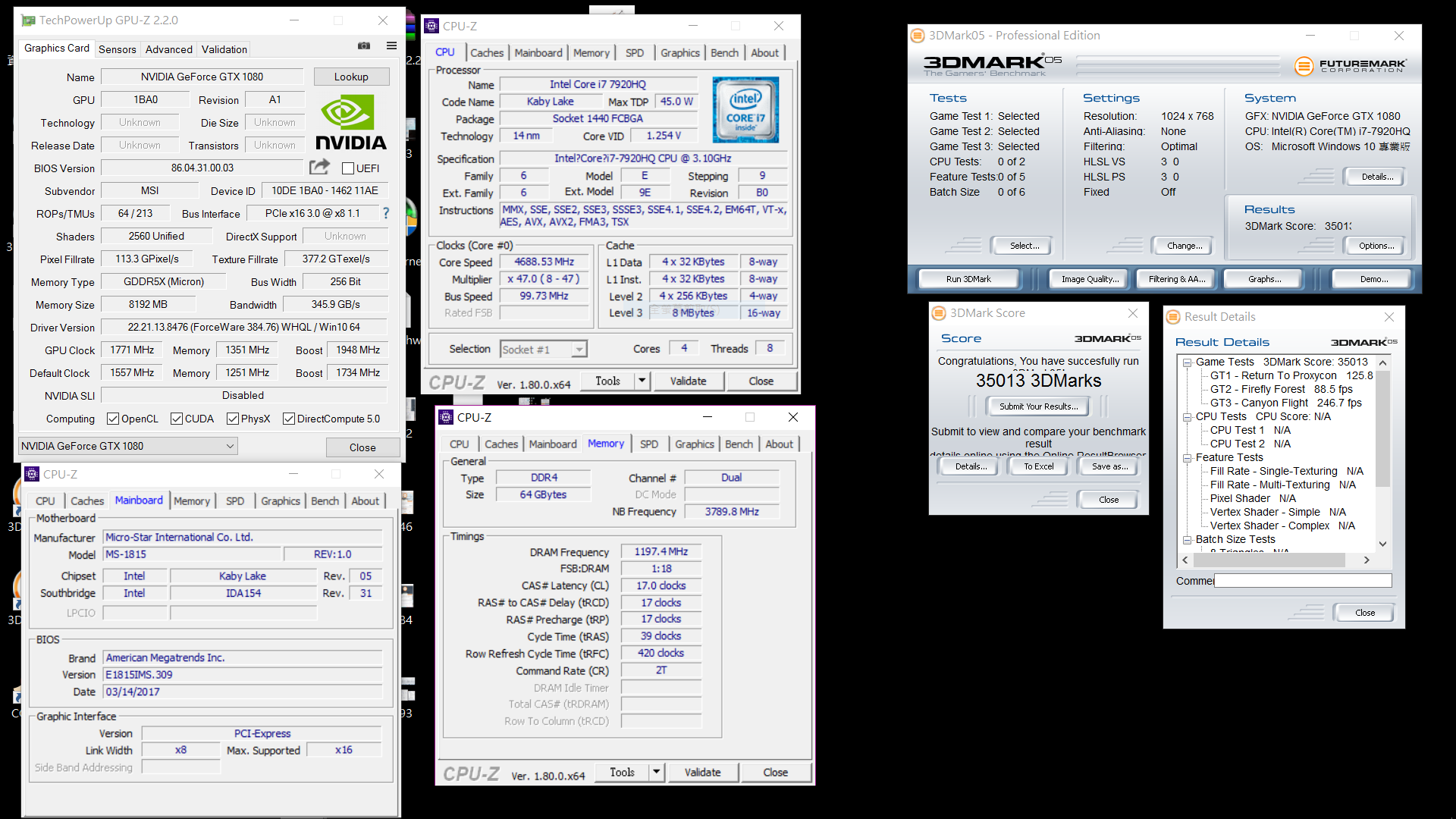This screenshot has width=1456, height=819.
Task: Click Close button in GPU-Z window
Action: pos(362,447)
